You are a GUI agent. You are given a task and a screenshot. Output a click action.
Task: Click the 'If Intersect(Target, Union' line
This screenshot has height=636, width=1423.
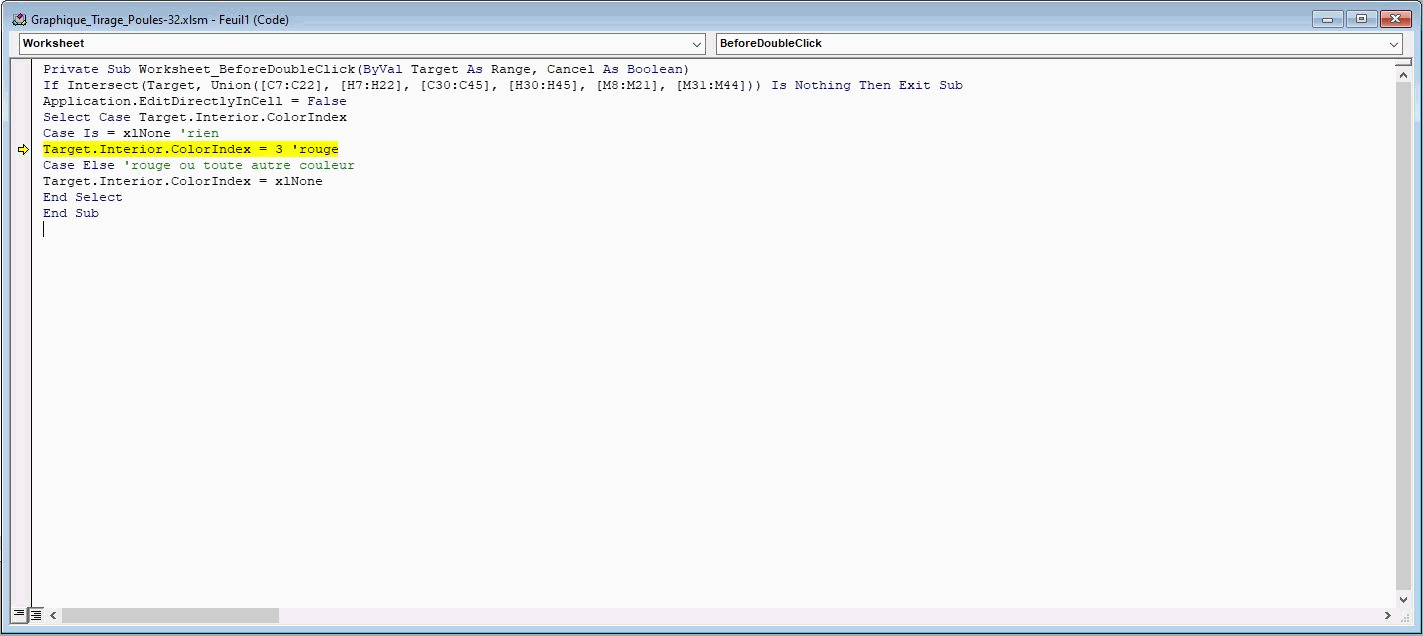pos(503,85)
